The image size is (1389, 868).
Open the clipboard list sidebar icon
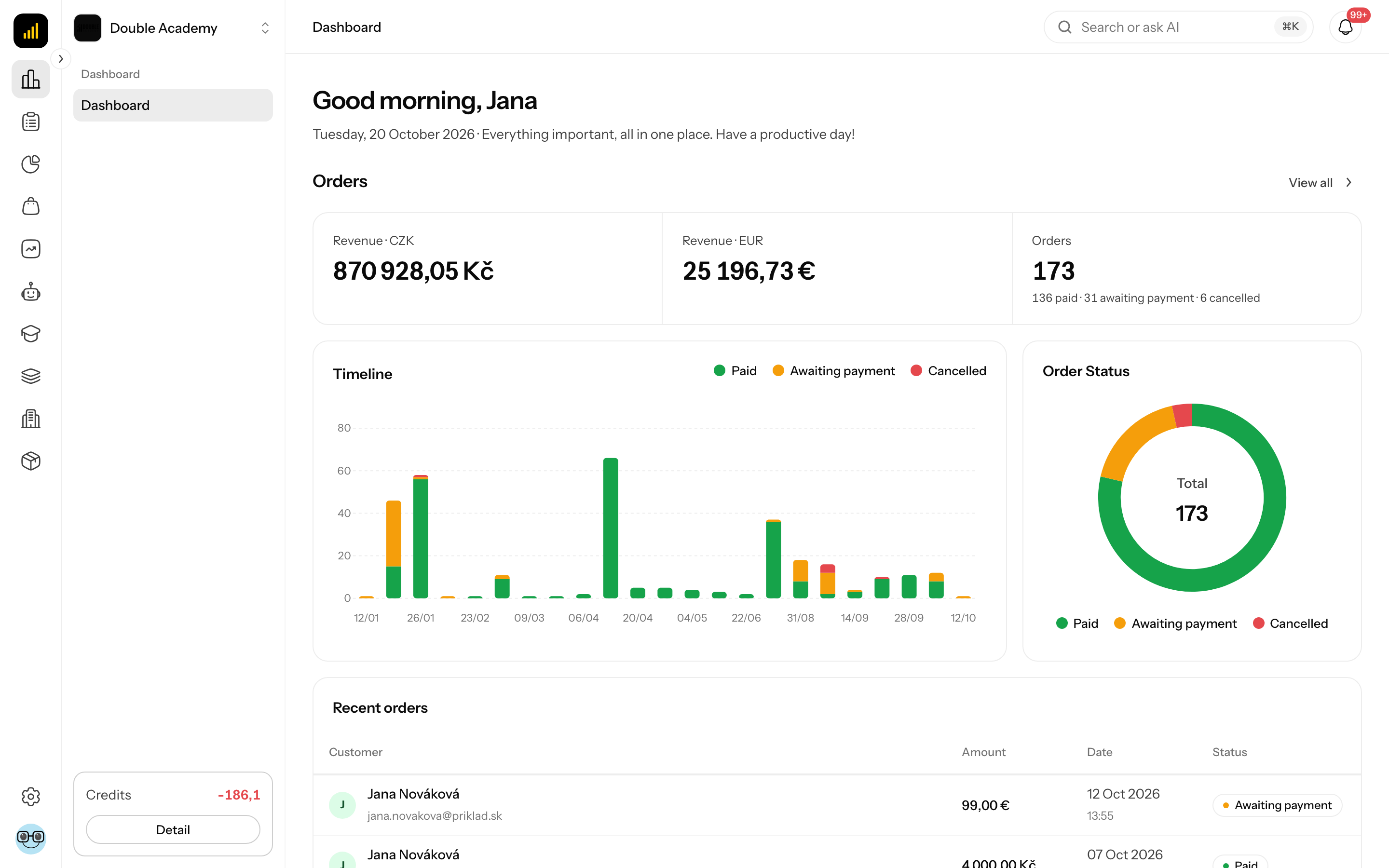(x=30, y=122)
